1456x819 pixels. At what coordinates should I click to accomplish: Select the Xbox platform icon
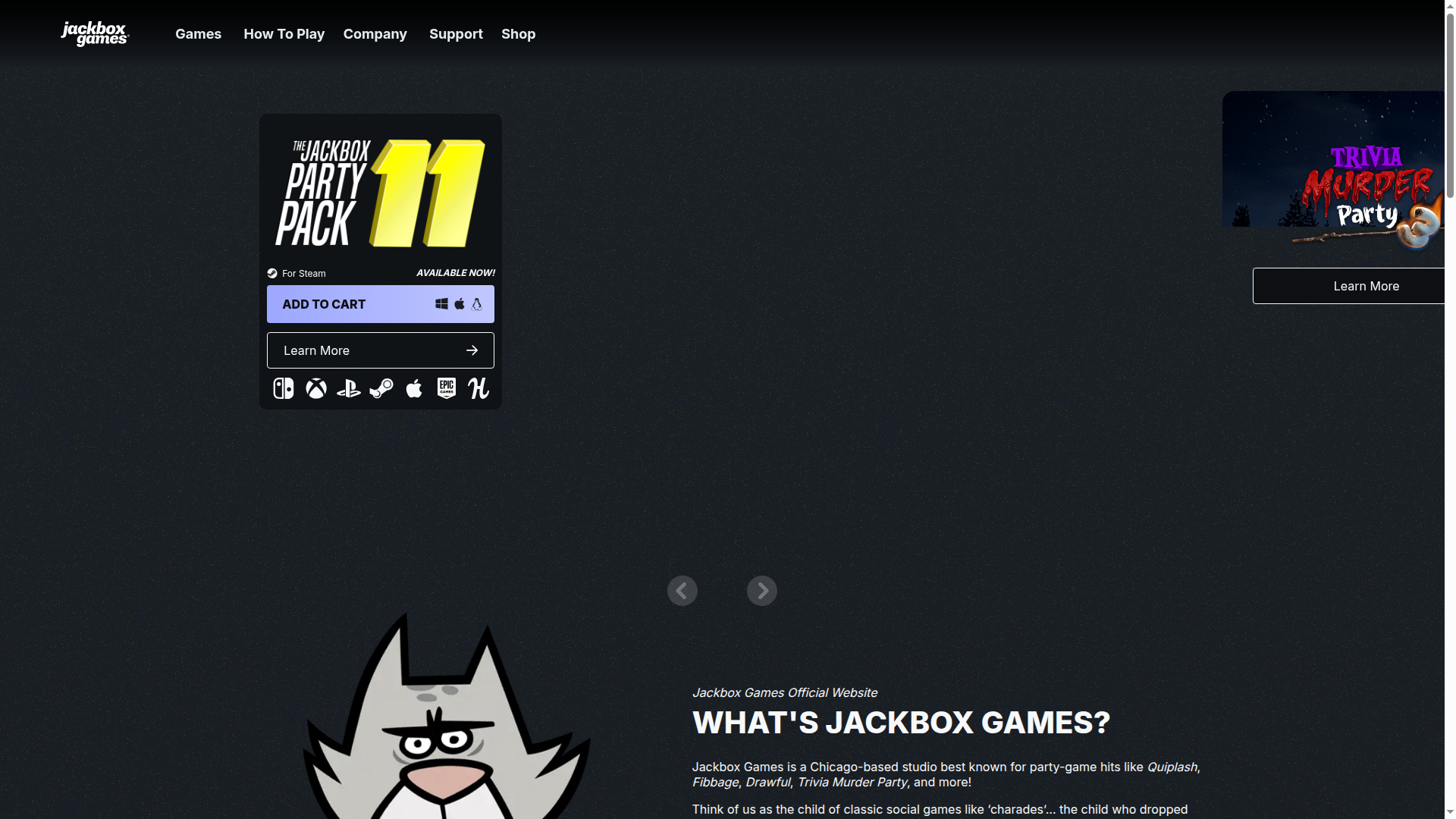315,388
